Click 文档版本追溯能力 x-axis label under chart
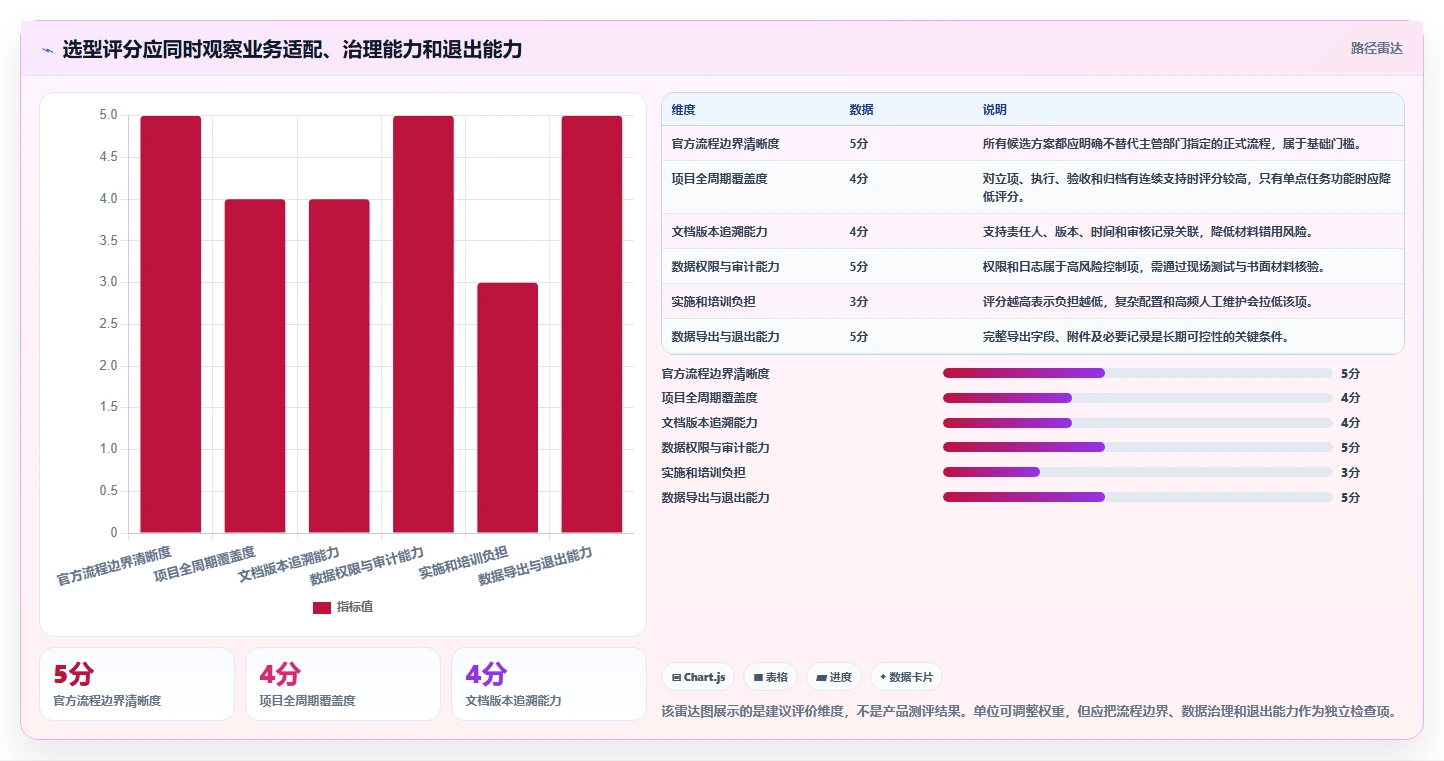This screenshot has width=1444, height=761. (290, 565)
